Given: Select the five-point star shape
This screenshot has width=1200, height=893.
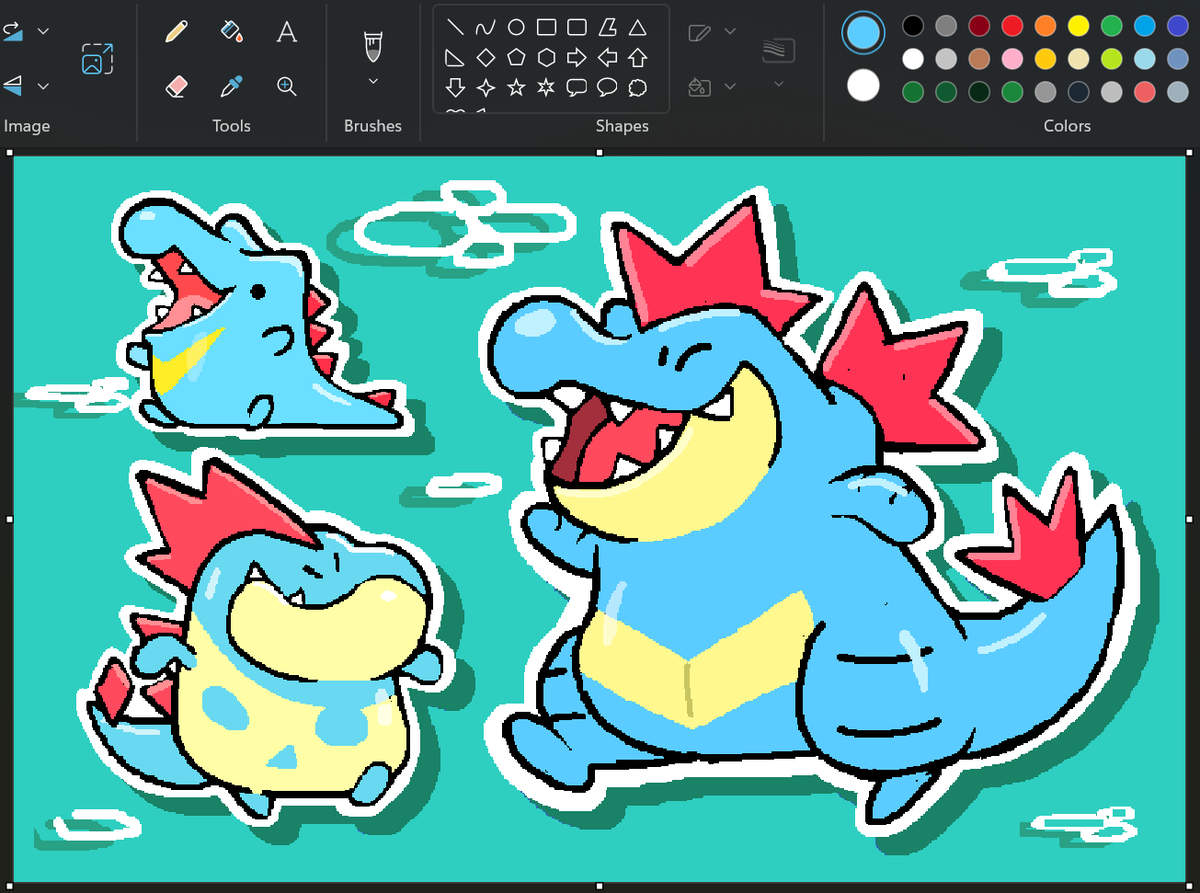Looking at the screenshot, I should pyautogui.click(x=516, y=88).
